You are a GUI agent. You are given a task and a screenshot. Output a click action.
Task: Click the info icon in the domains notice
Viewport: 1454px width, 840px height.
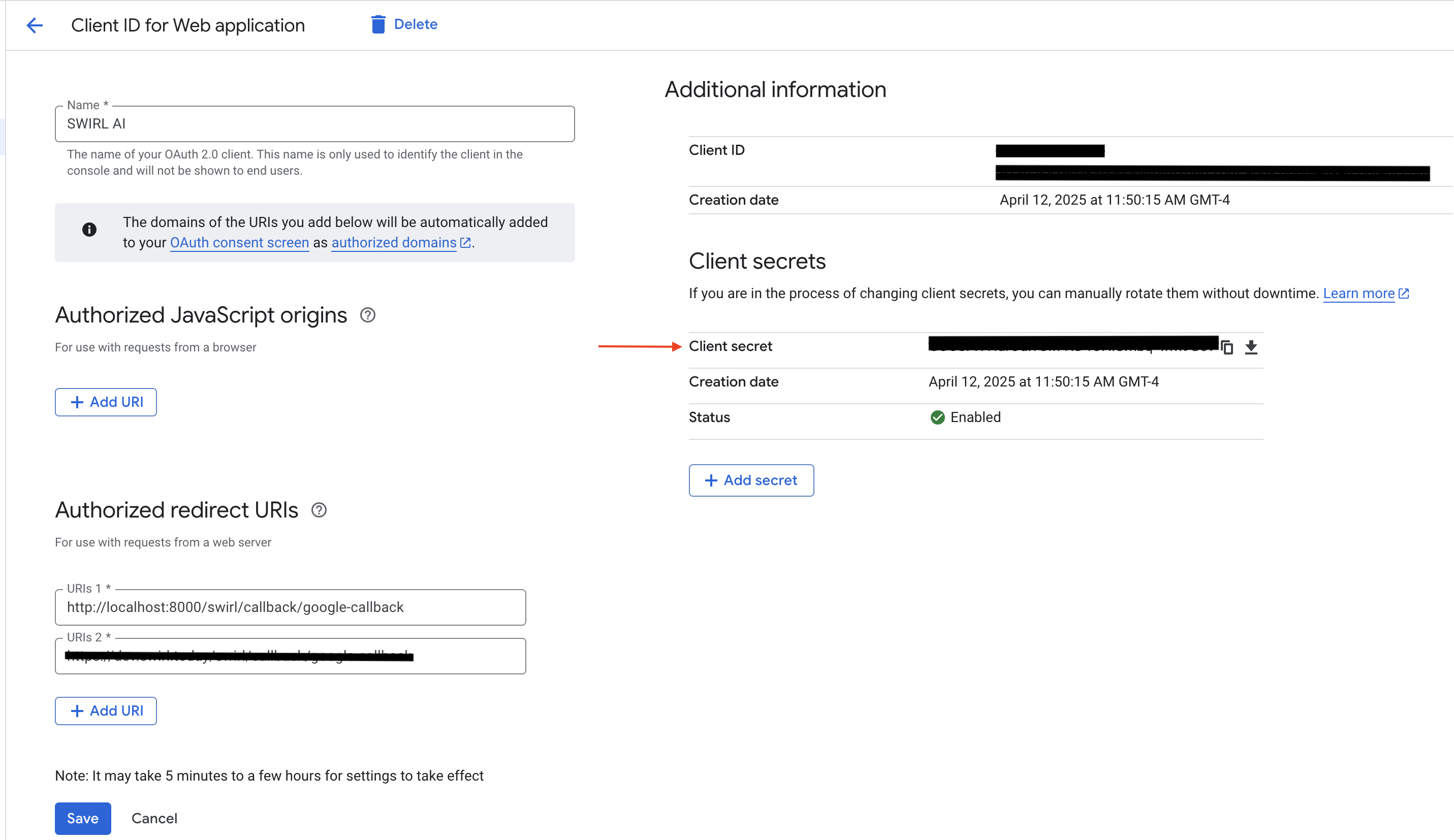(x=89, y=230)
